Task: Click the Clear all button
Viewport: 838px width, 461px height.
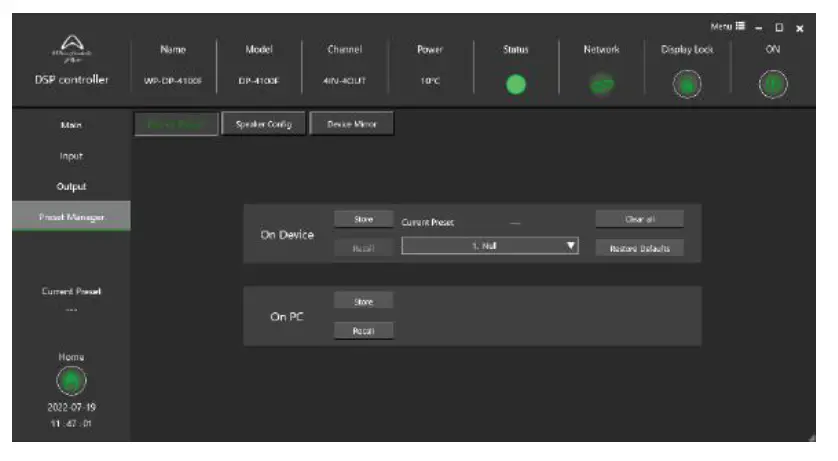Action: pos(640,219)
